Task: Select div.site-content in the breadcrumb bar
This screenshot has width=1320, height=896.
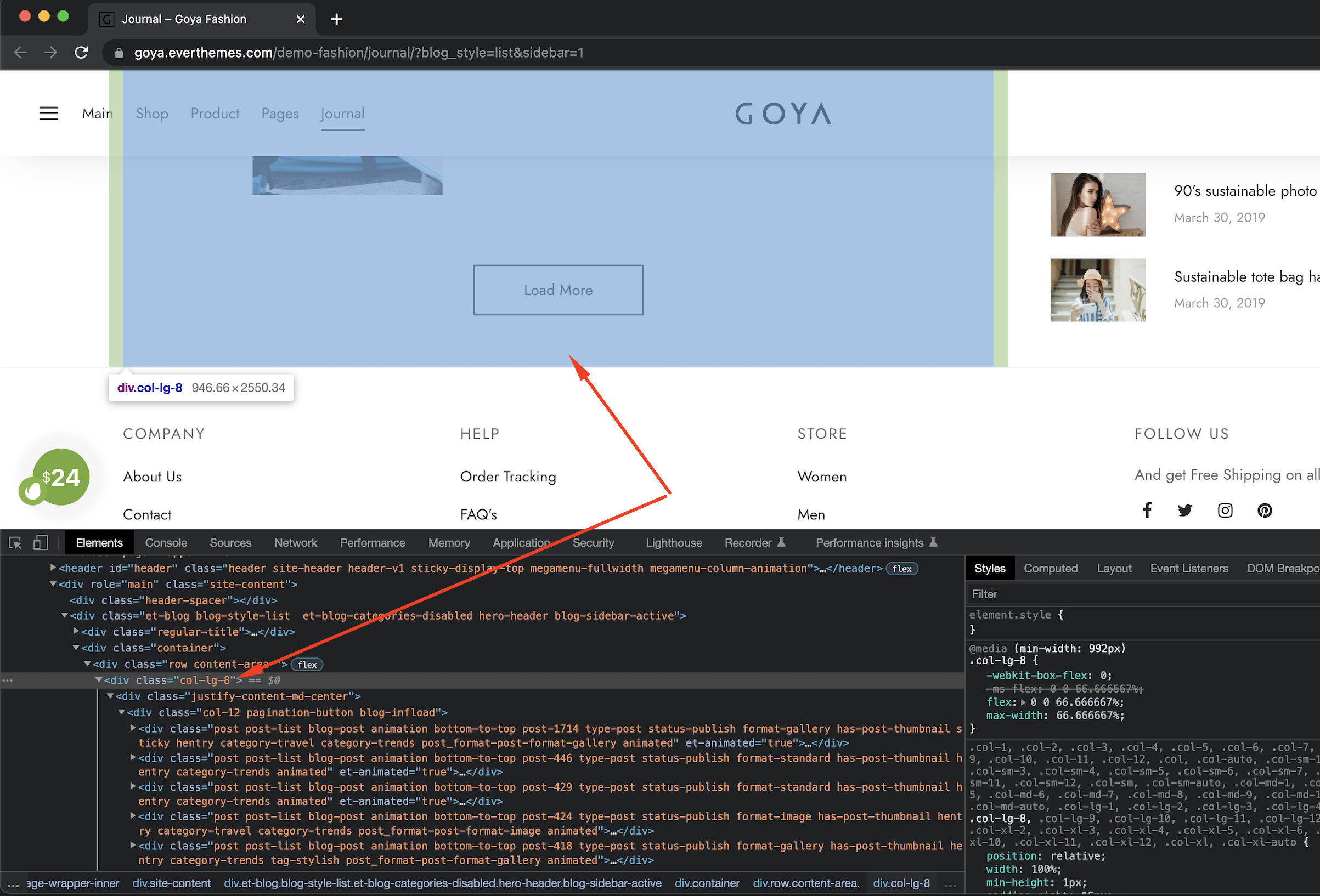Action: [172, 883]
